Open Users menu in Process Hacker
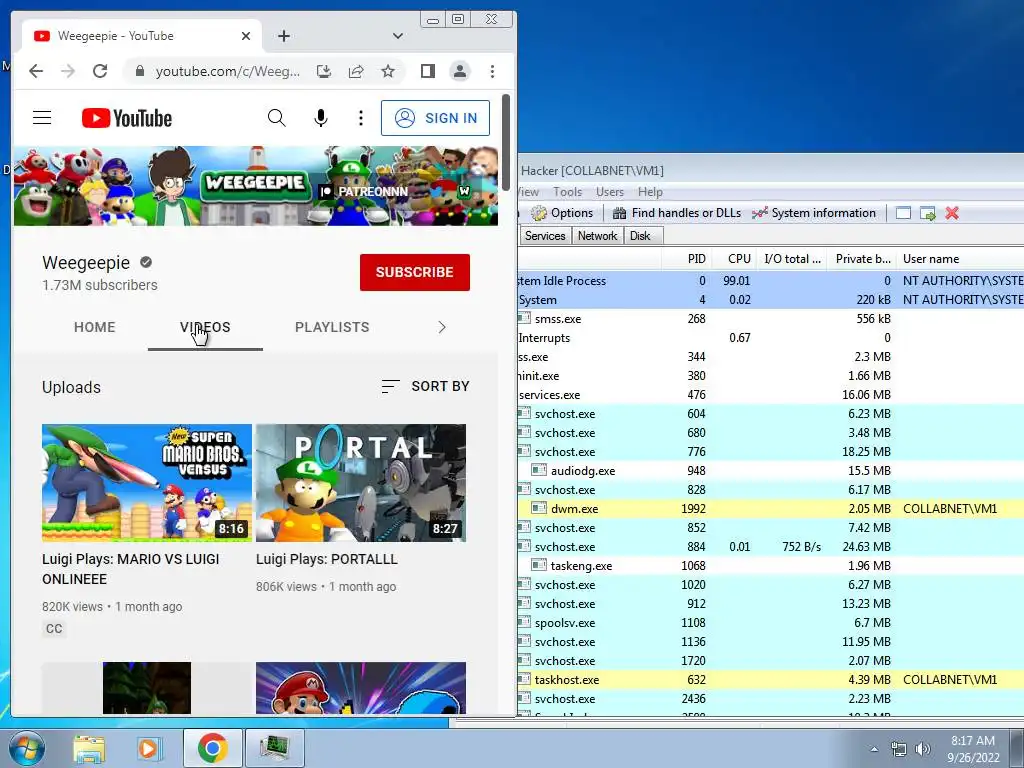Screen dimensions: 1024x768 click(609, 192)
